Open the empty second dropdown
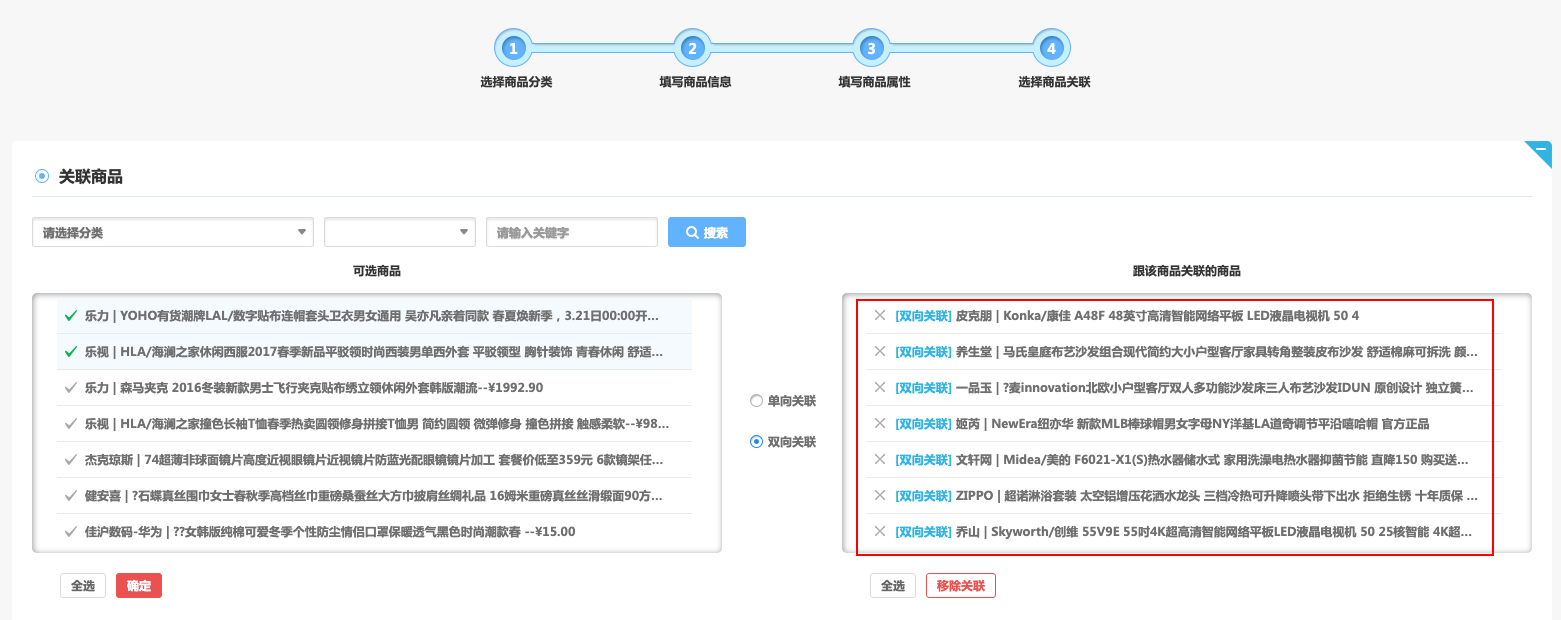The height and width of the screenshot is (620, 1561). (x=400, y=232)
